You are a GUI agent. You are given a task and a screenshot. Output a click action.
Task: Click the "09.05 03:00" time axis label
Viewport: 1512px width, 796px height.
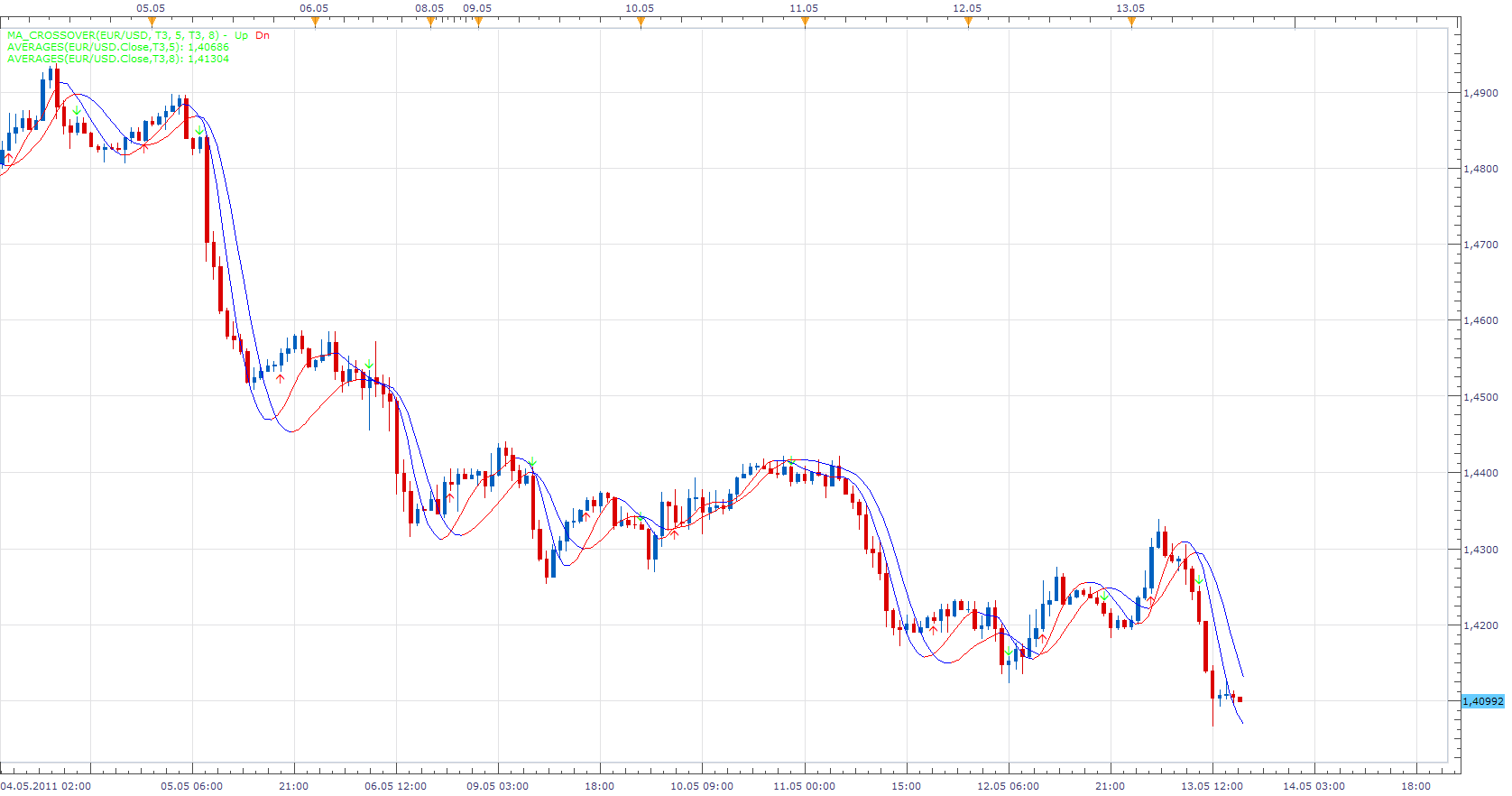(x=497, y=786)
